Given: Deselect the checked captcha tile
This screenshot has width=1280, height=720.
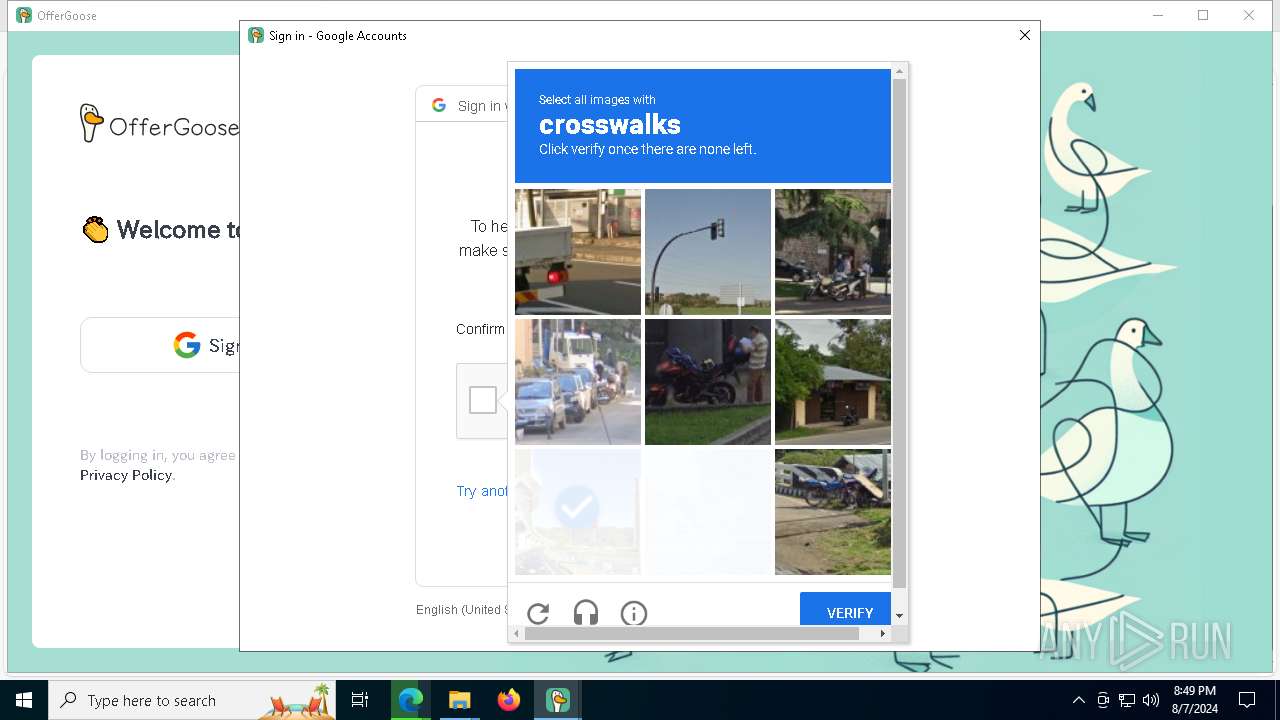Looking at the screenshot, I should pos(578,512).
